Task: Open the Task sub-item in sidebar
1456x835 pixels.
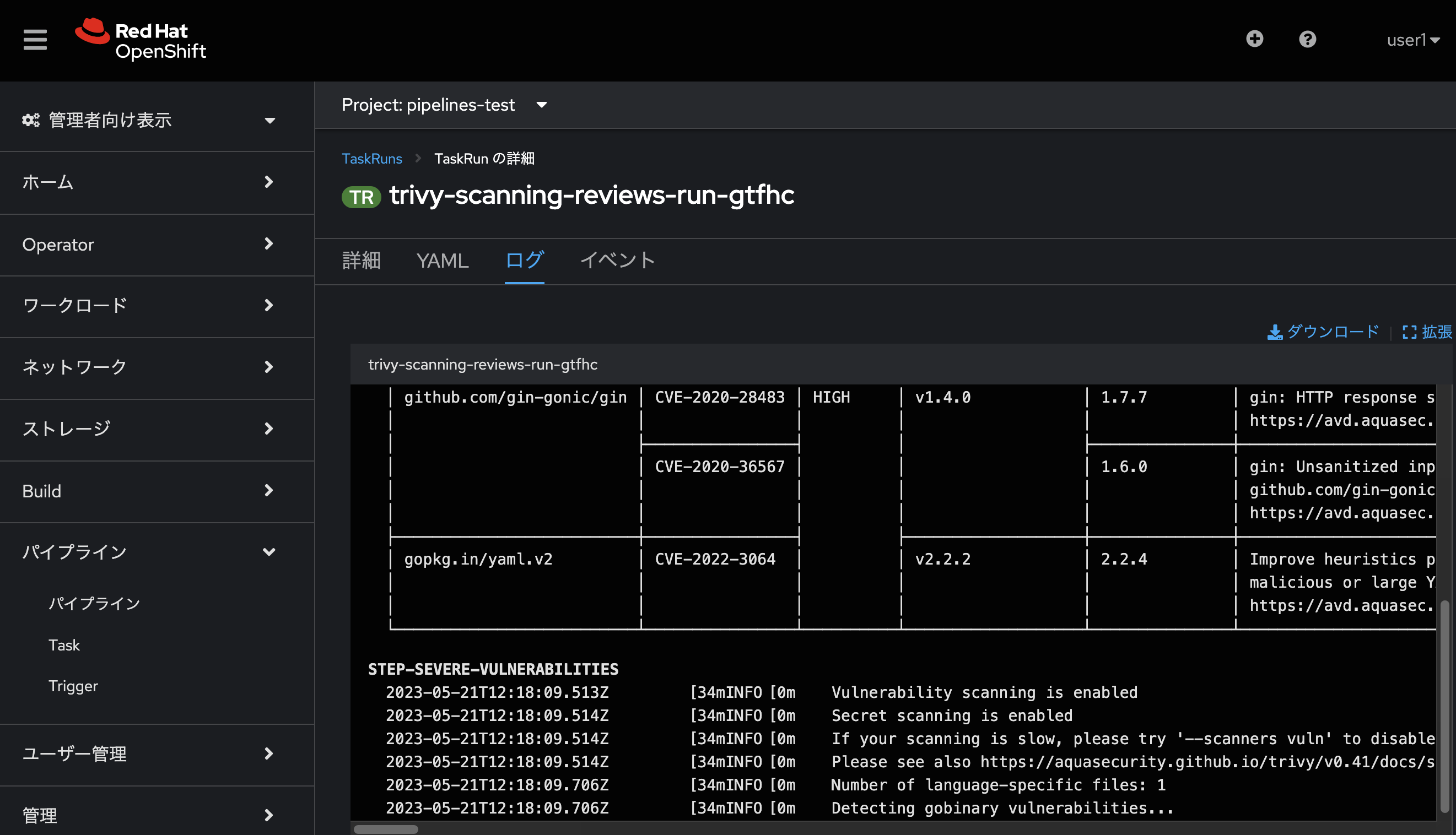Action: (64, 645)
